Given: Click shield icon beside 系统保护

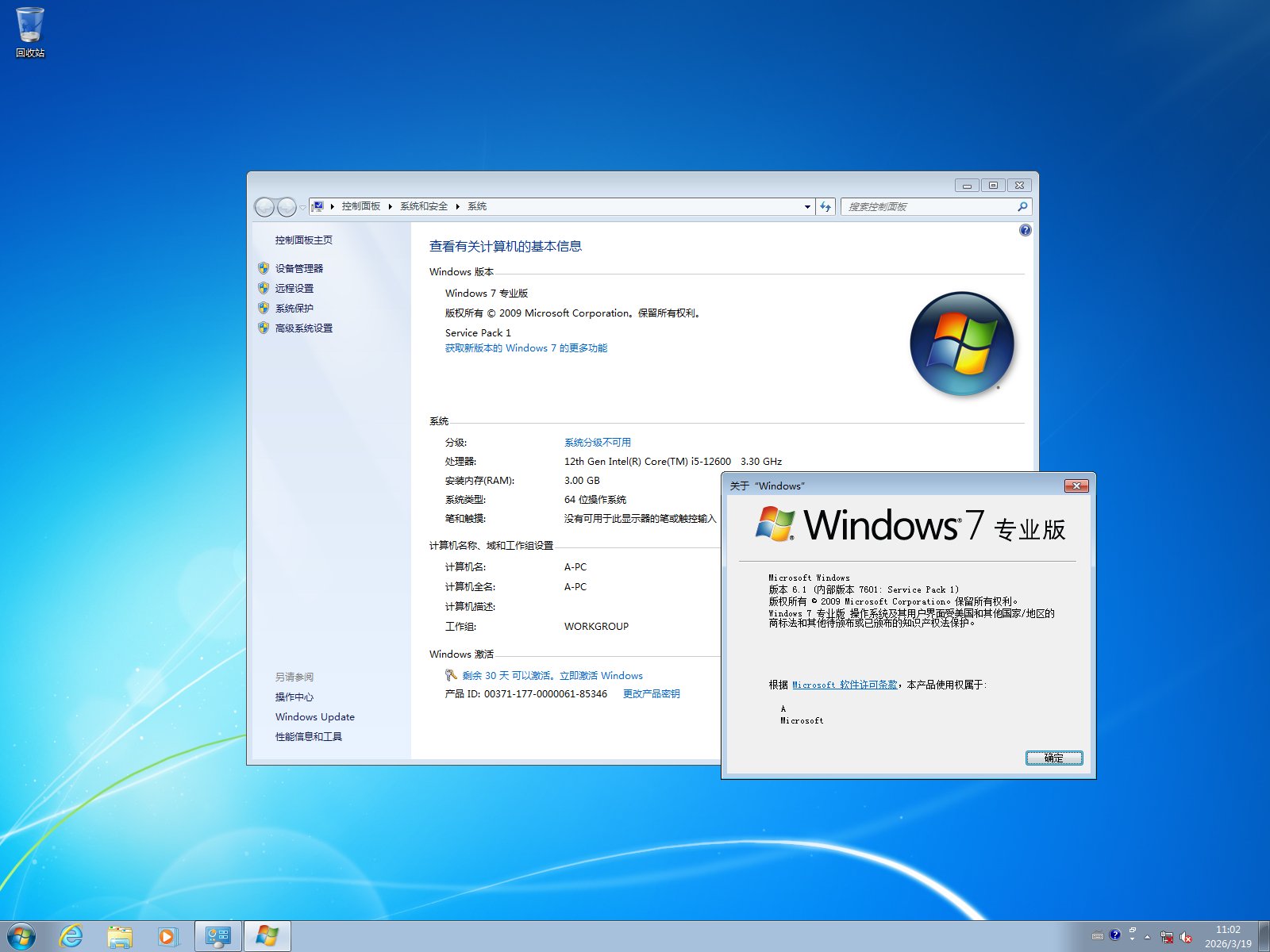Looking at the screenshot, I should point(264,308).
